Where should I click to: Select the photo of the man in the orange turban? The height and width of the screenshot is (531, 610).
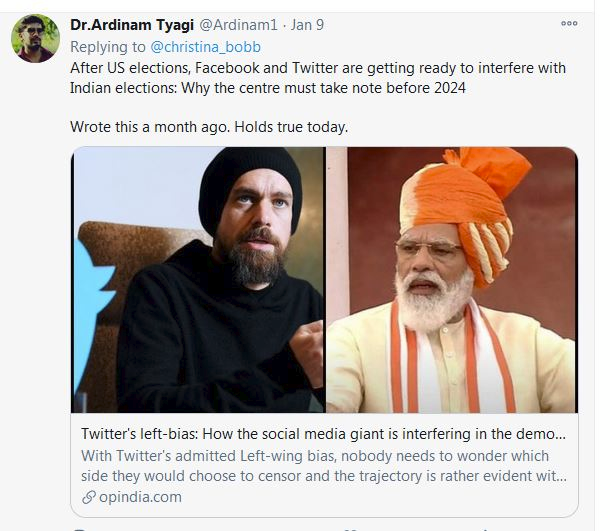[x=452, y=280]
